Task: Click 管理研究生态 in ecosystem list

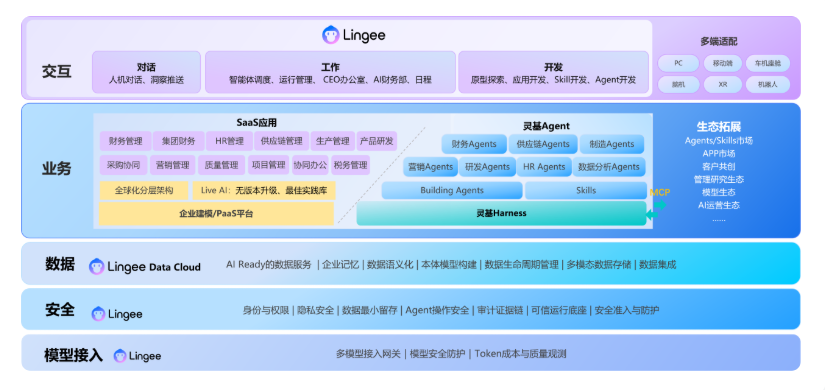Action: click(719, 179)
